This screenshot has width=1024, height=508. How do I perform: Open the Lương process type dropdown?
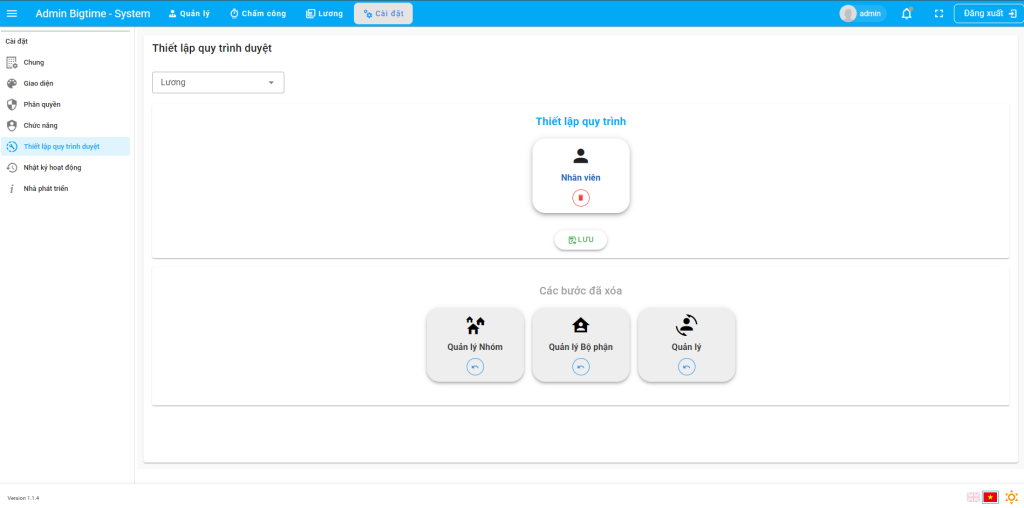pos(218,82)
